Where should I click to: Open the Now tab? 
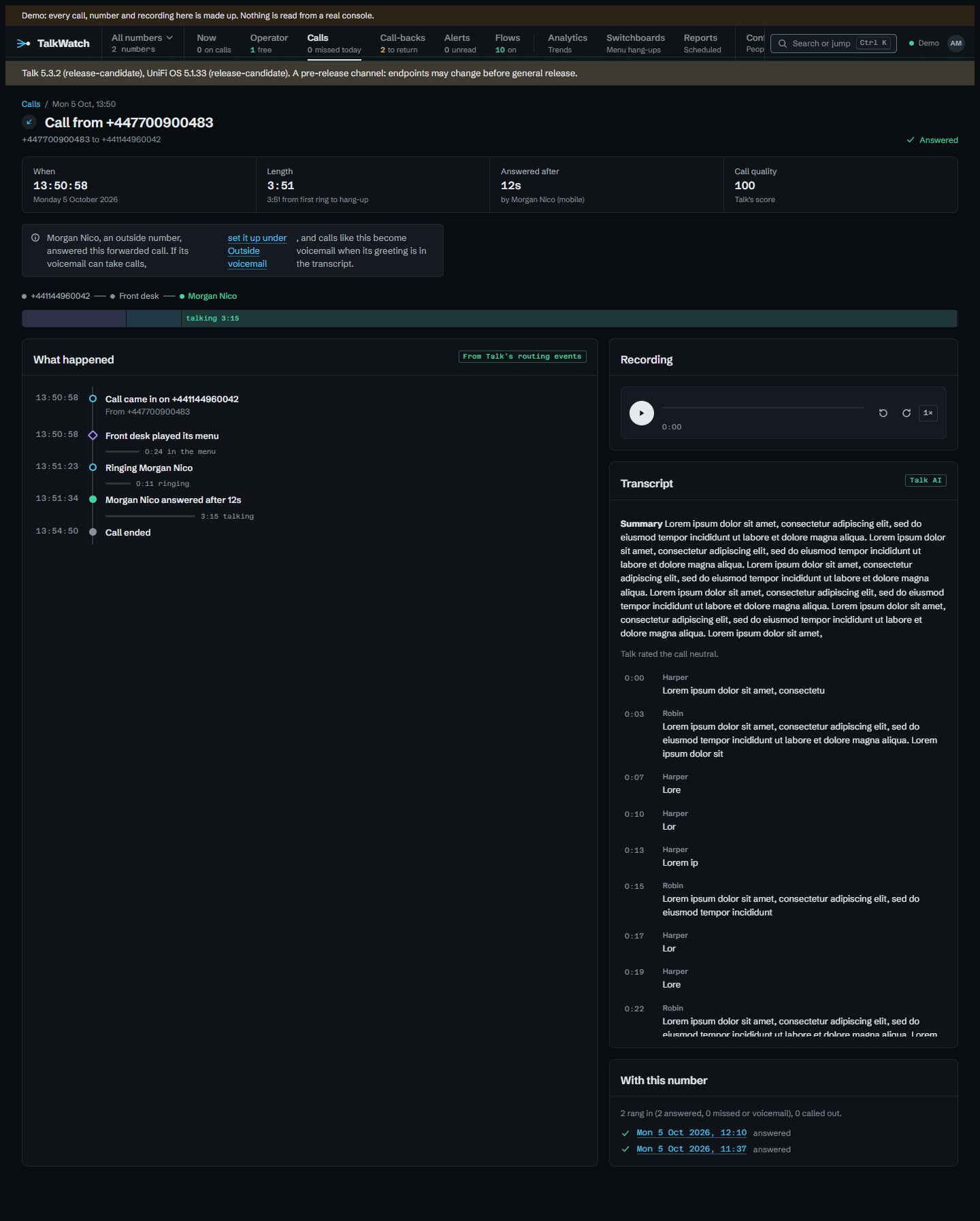[x=214, y=44]
